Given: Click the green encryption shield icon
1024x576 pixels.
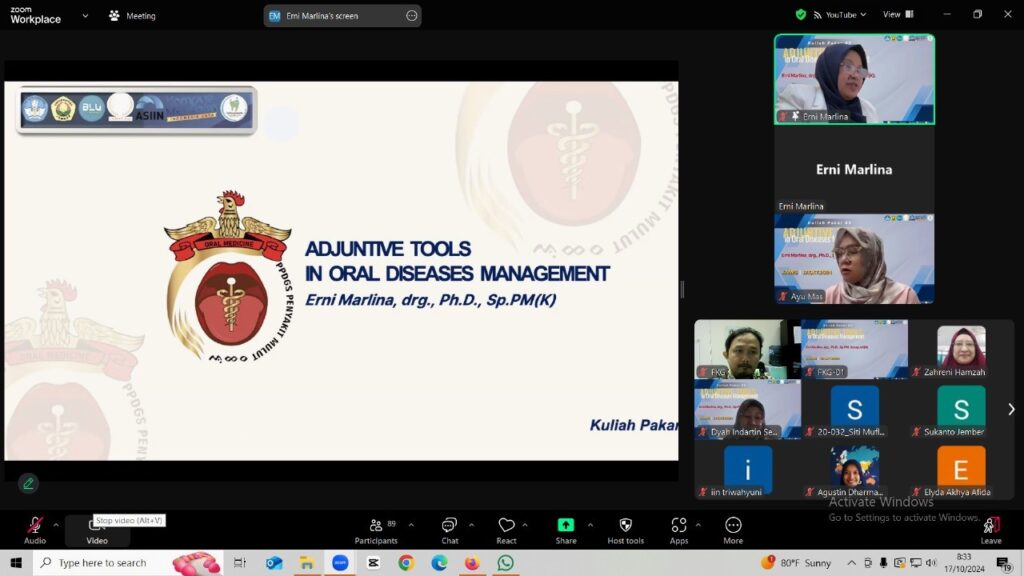Looking at the screenshot, I should [801, 14].
